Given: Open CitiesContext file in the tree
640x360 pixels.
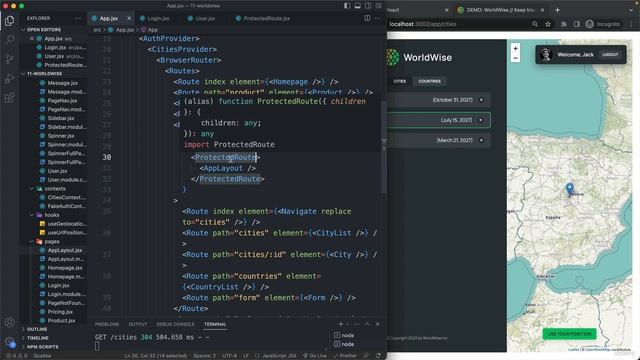Looking at the screenshot, I should point(67,197).
